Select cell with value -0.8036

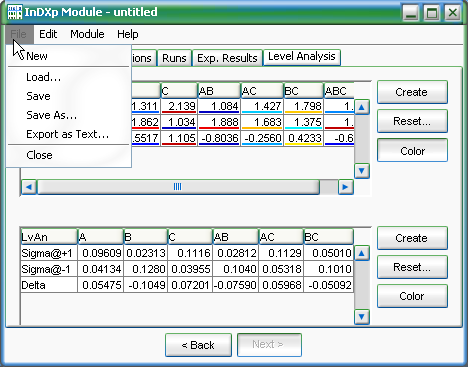219,138
